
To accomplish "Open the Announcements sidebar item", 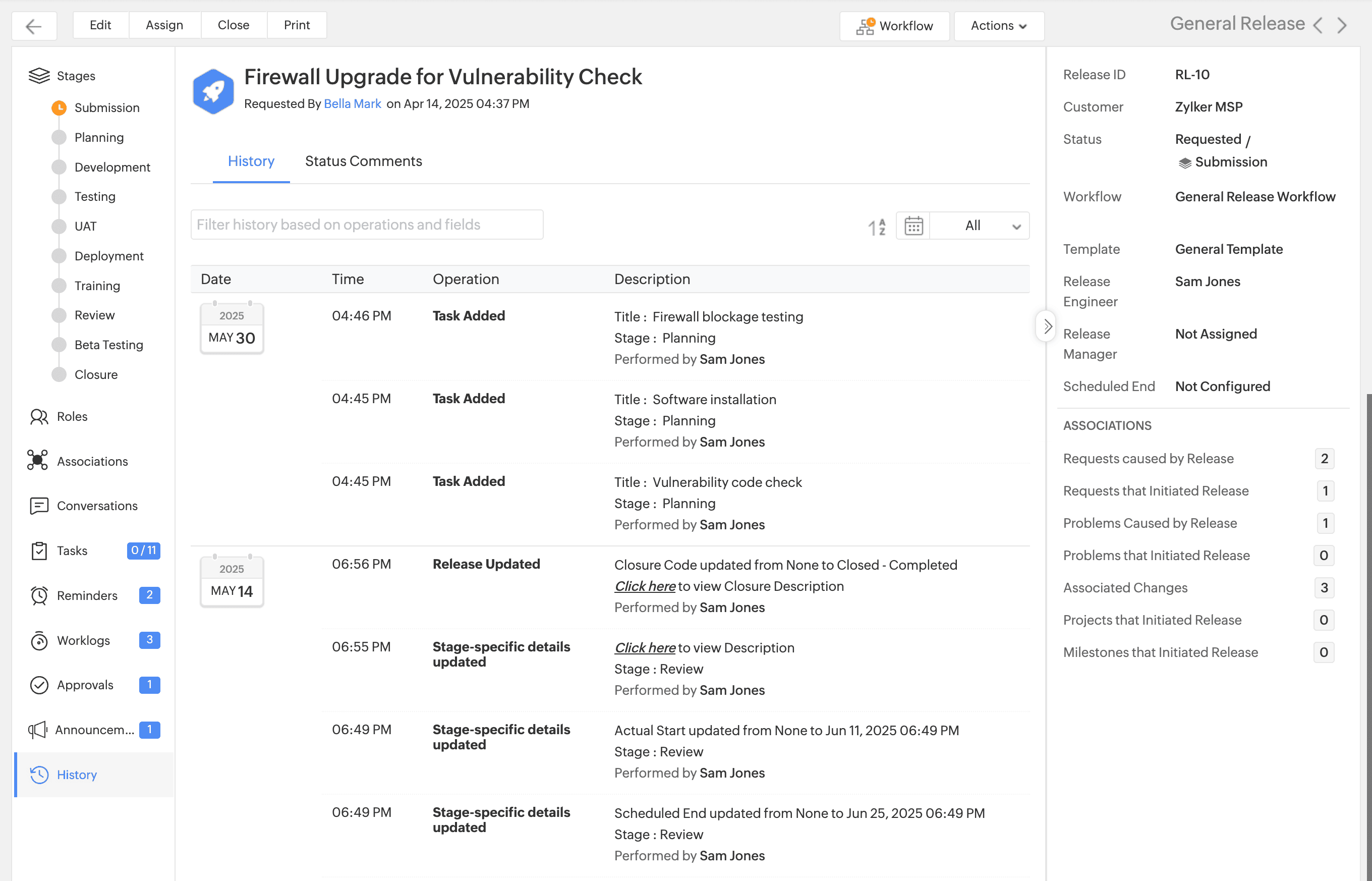I will (x=94, y=730).
